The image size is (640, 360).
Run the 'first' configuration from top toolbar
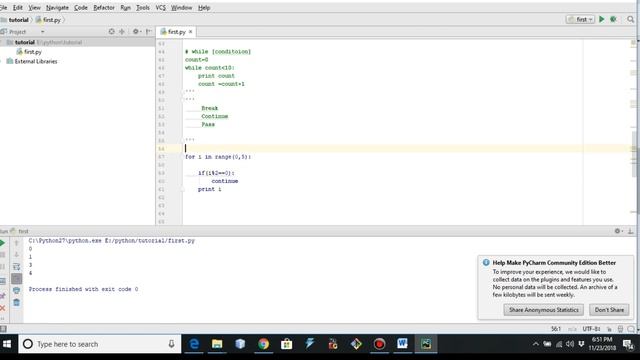[x=601, y=19]
